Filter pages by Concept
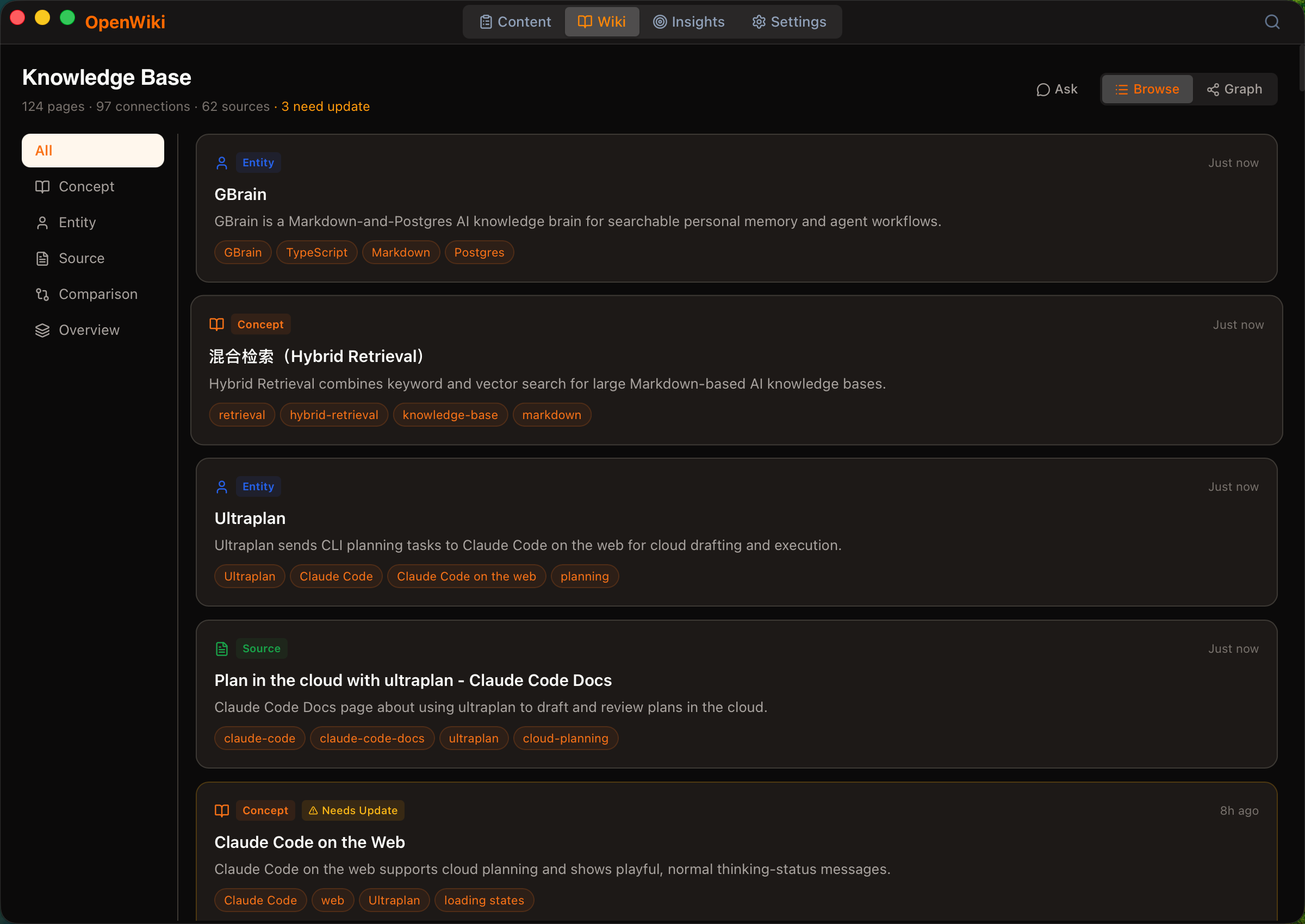 [93, 186]
